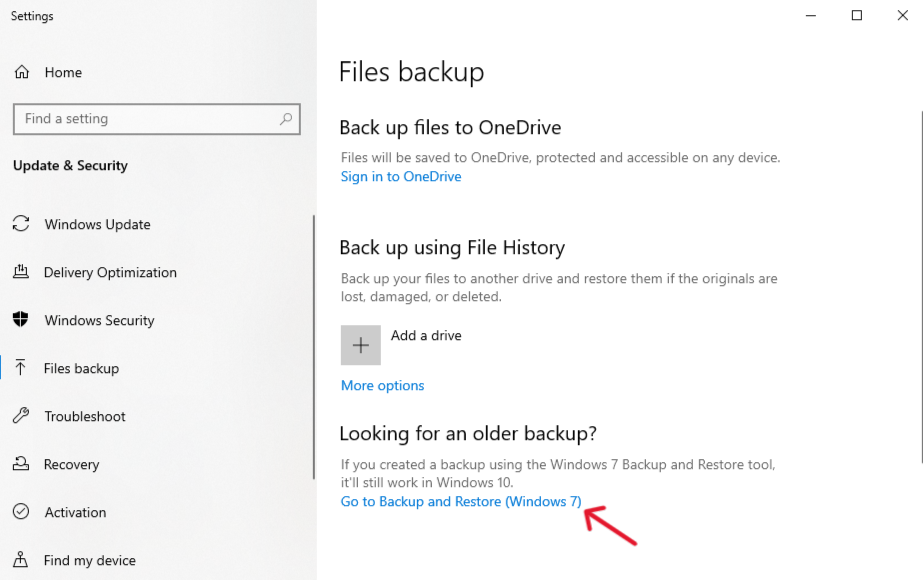Click the Add a drive plus button
923x580 pixels.
360,344
